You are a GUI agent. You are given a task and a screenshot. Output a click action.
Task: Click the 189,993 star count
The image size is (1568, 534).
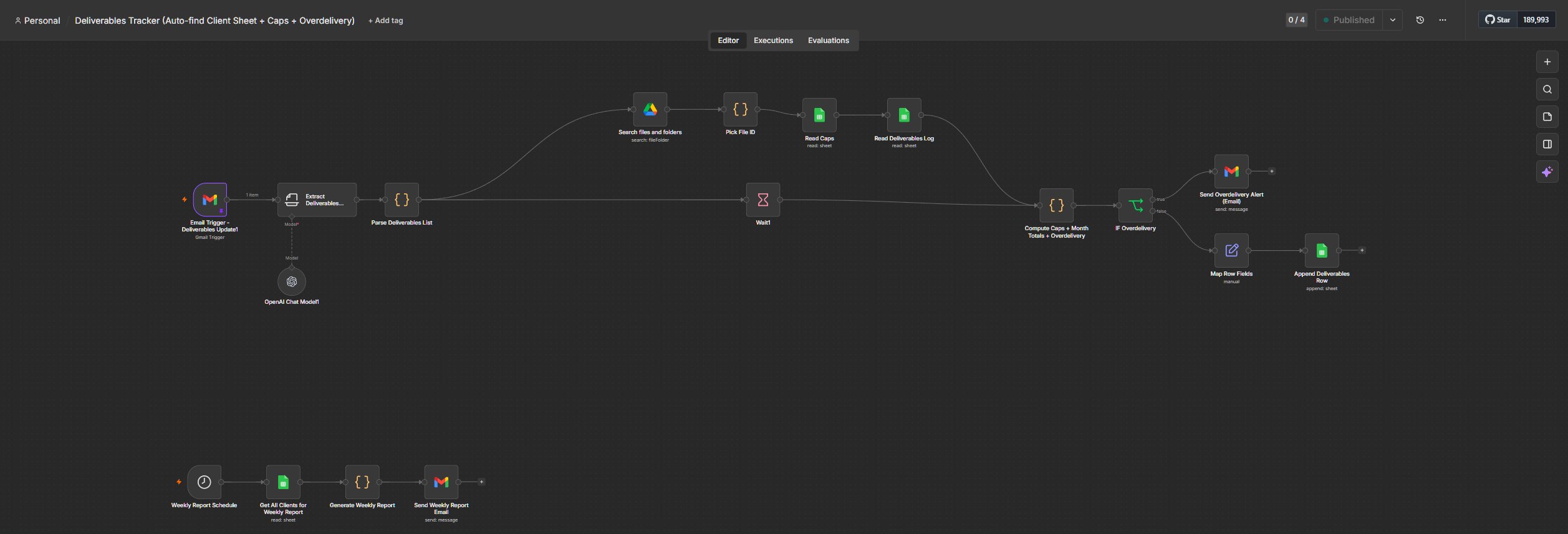tap(1536, 20)
